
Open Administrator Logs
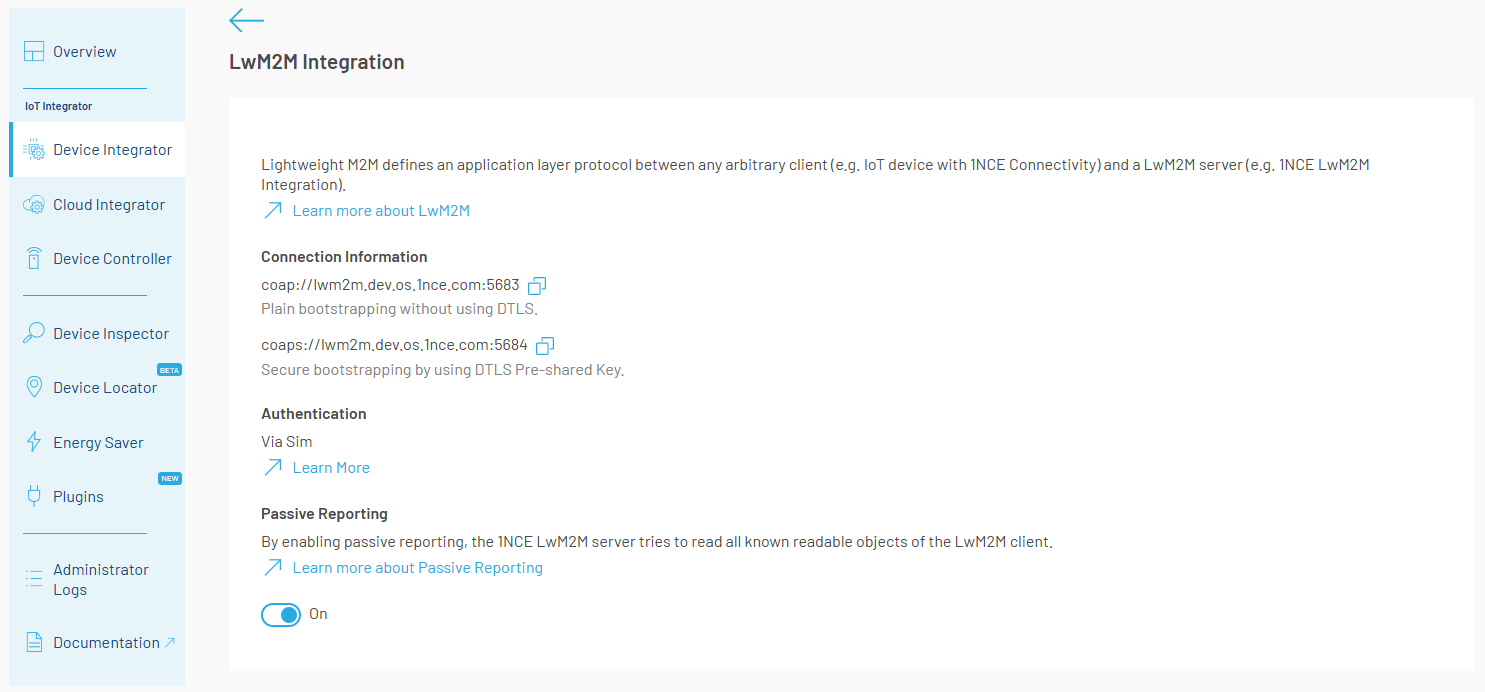point(34,578)
